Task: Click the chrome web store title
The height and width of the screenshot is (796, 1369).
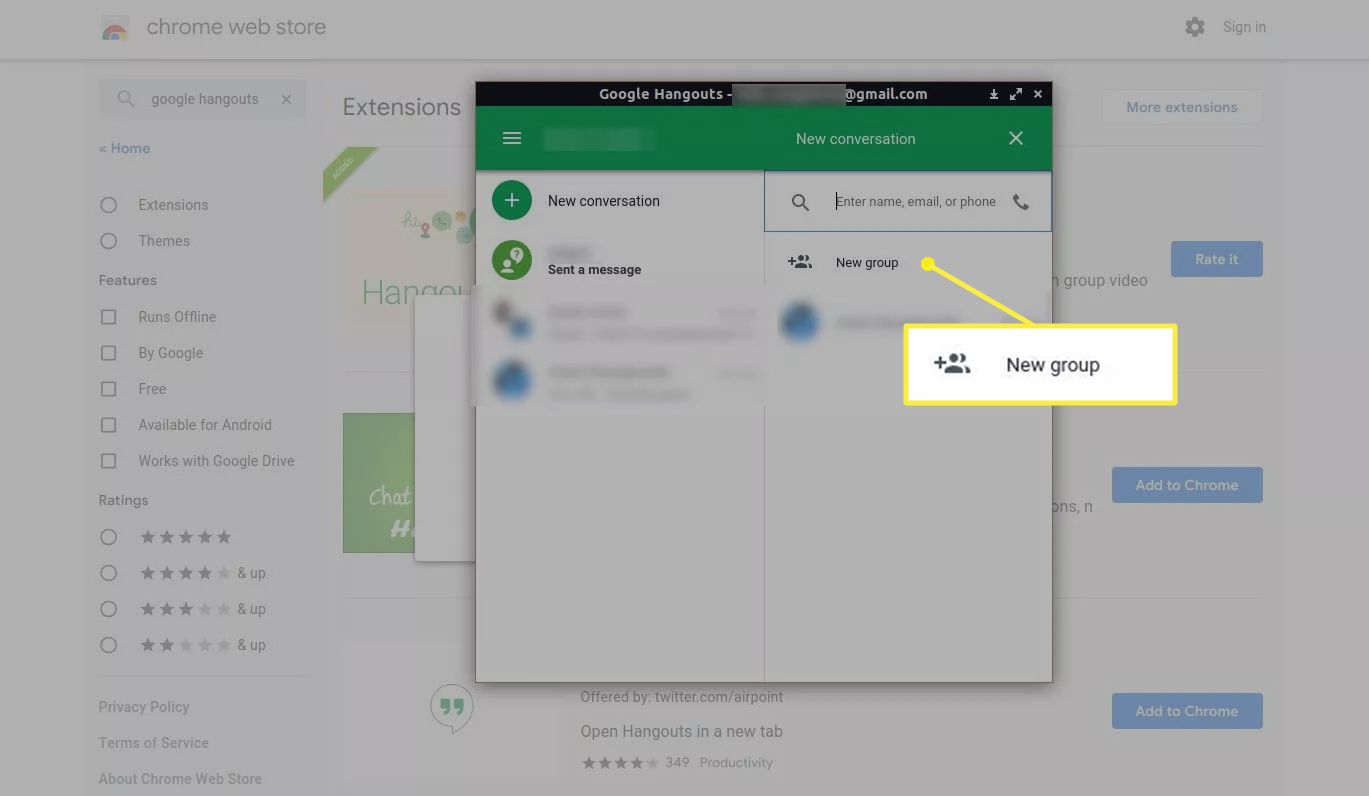Action: coord(236,27)
